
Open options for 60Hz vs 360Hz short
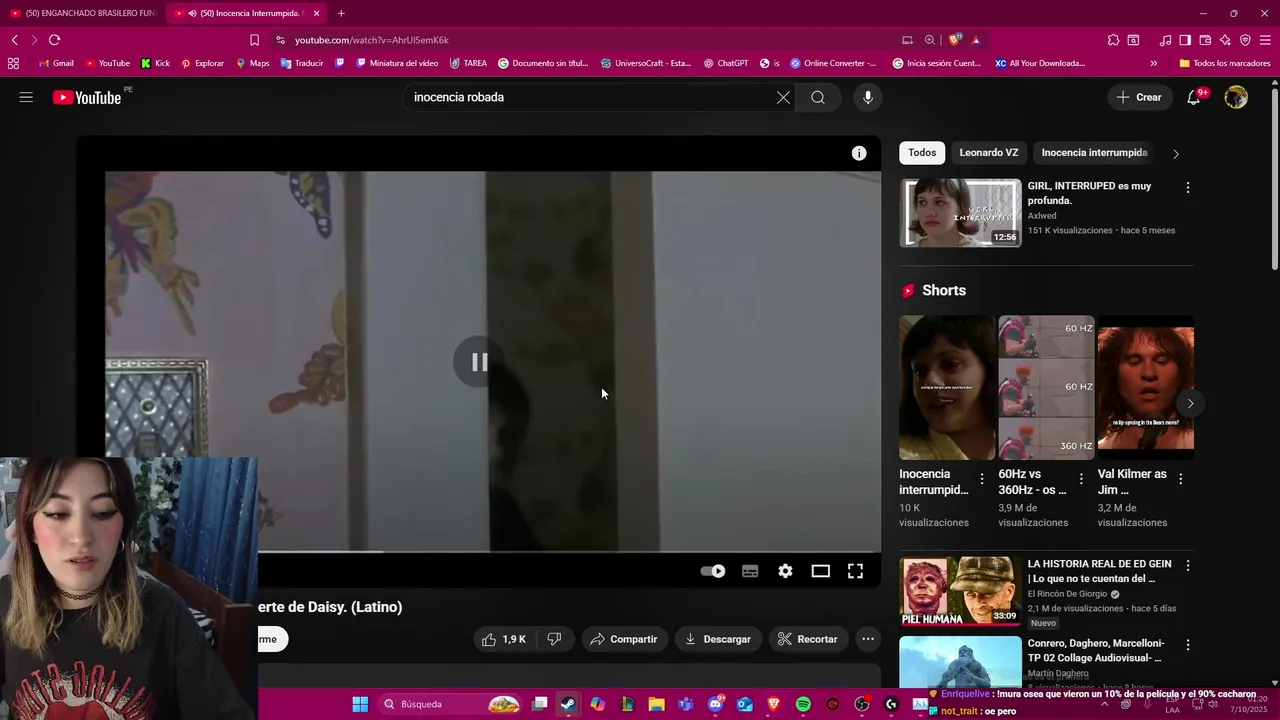tap(1081, 479)
